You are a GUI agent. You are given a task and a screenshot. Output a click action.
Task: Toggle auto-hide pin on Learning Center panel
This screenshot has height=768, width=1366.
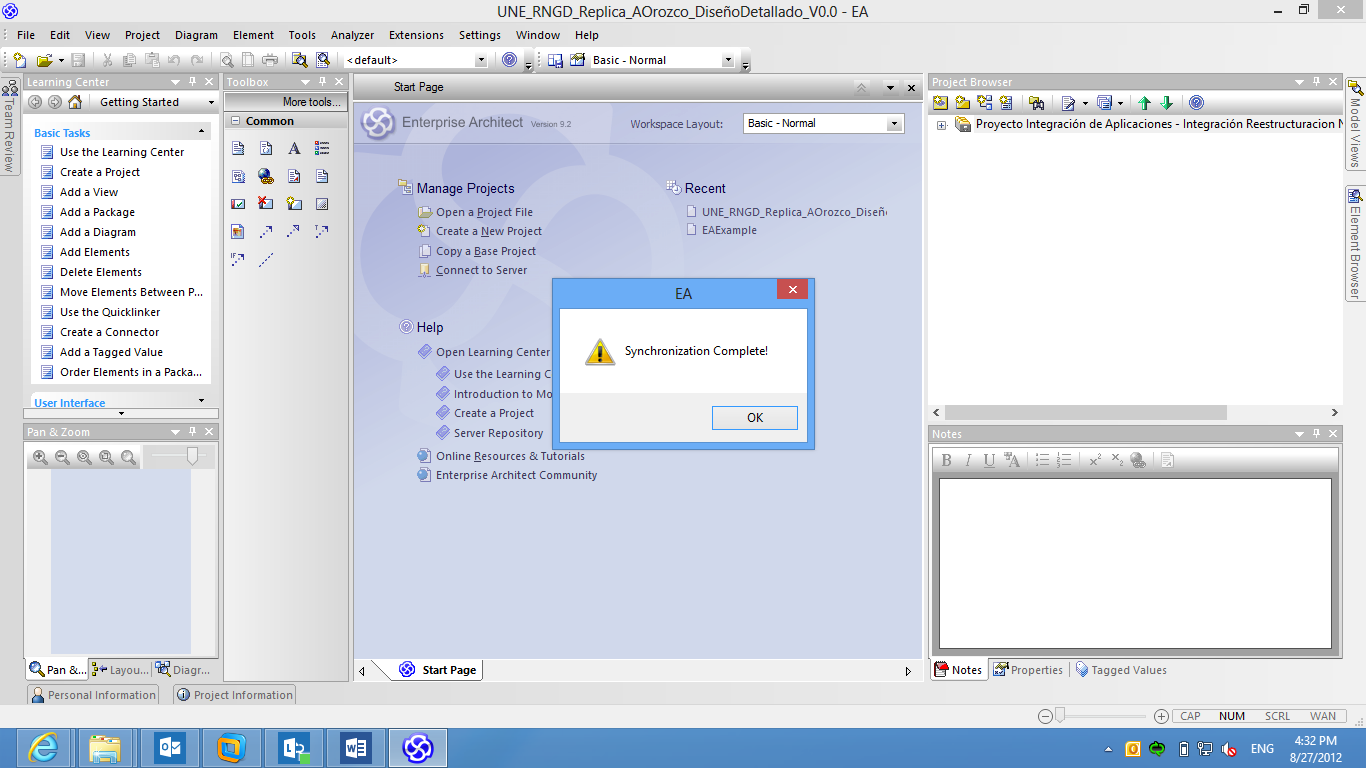coord(192,82)
